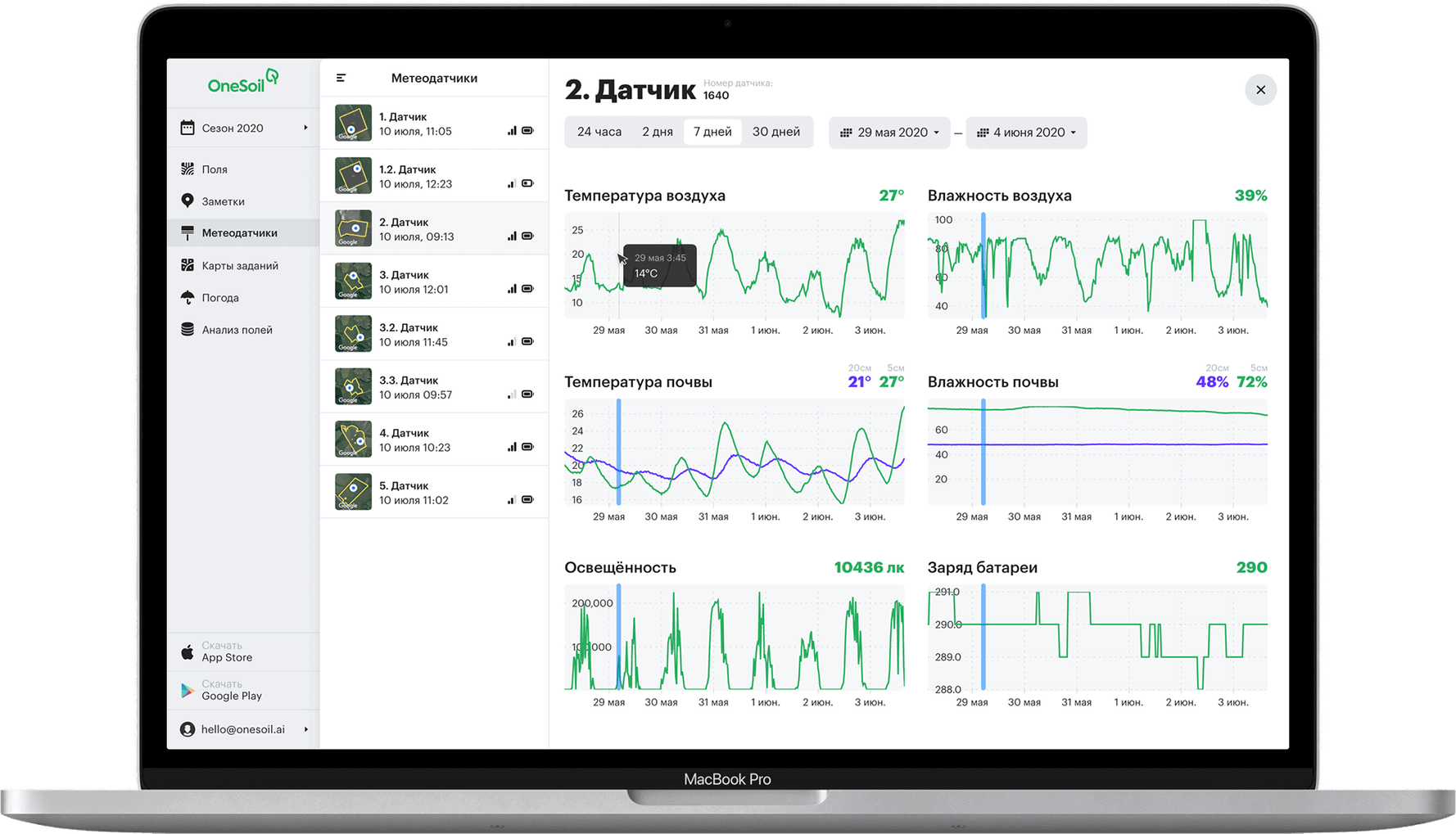The image size is (1456, 834).
Task: Select the 2 дня time range
Action: (658, 132)
